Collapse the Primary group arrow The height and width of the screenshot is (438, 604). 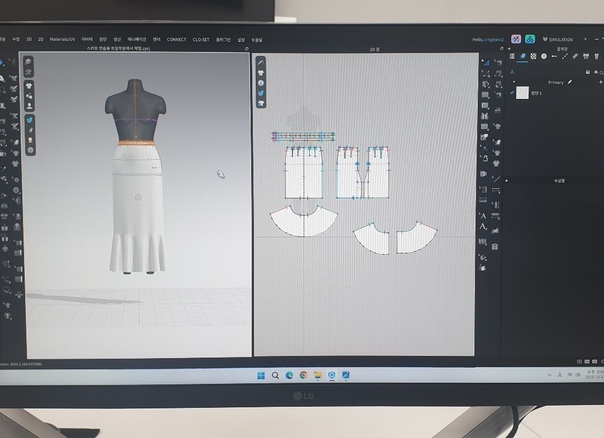pos(513,82)
